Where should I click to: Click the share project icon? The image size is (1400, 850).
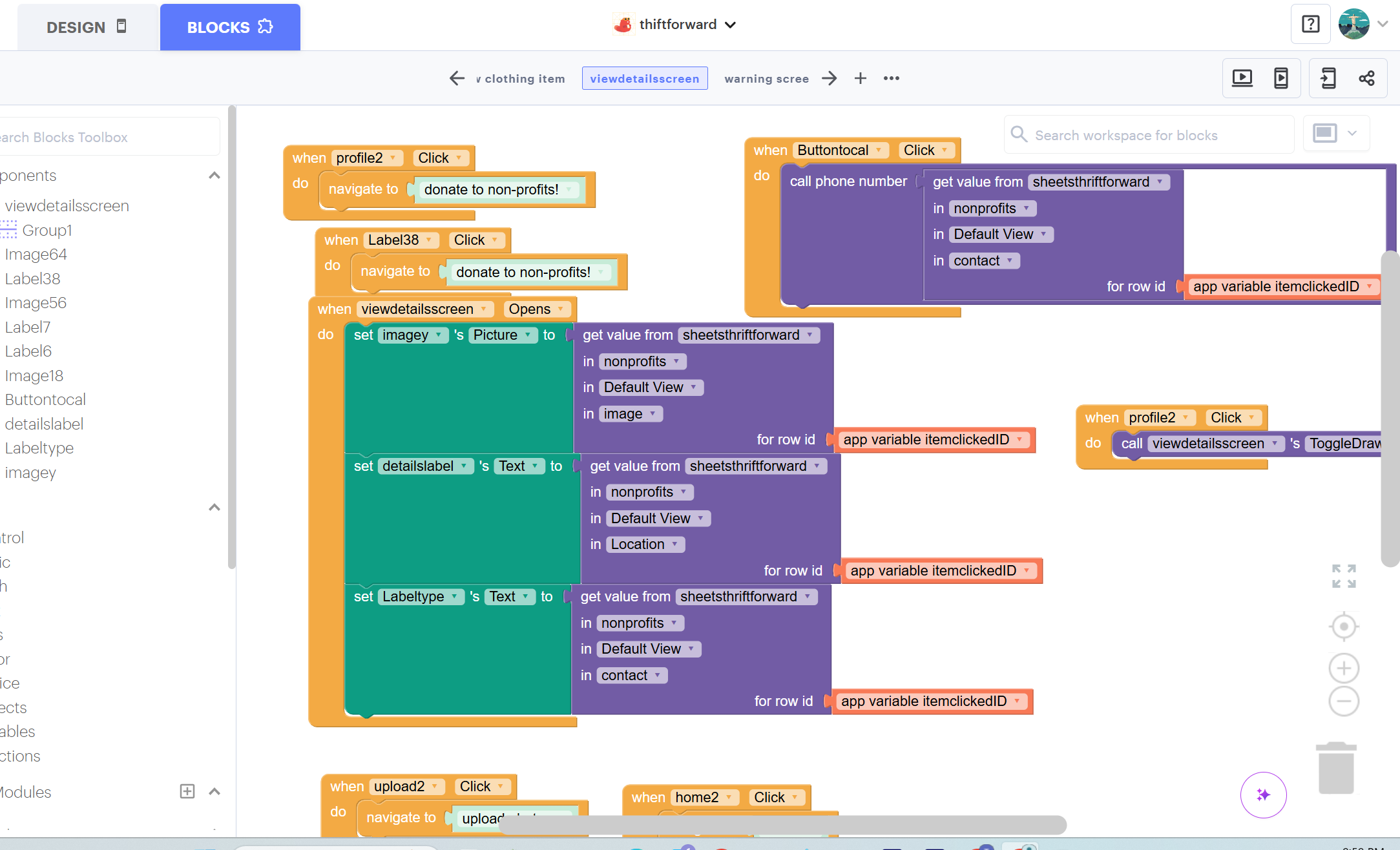click(x=1366, y=79)
